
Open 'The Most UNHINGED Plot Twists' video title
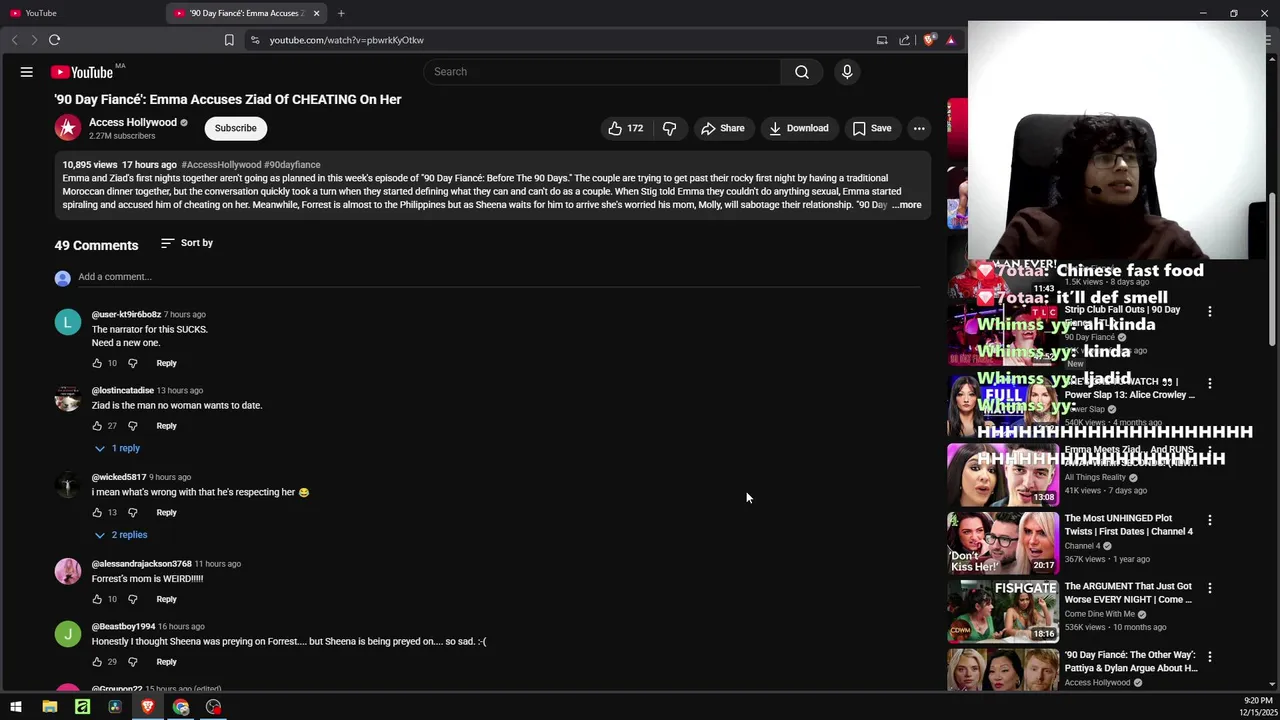(1128, 525)
